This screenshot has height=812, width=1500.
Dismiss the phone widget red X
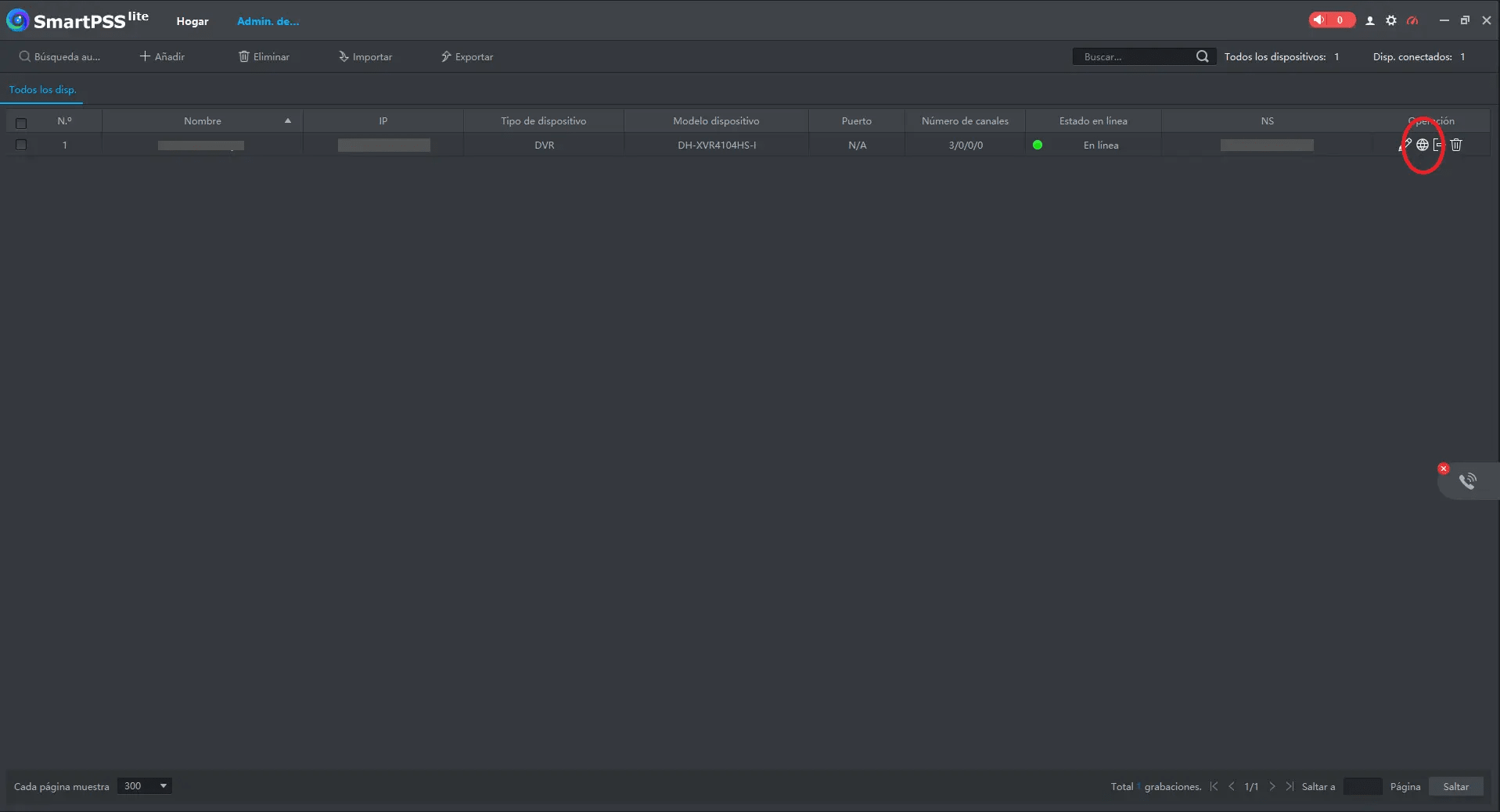1444,469
